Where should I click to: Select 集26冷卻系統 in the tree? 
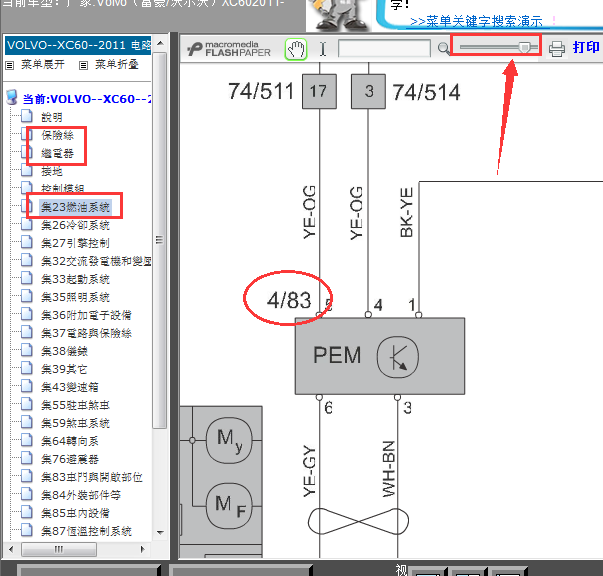pyautogui.click(x=75, y=225)
